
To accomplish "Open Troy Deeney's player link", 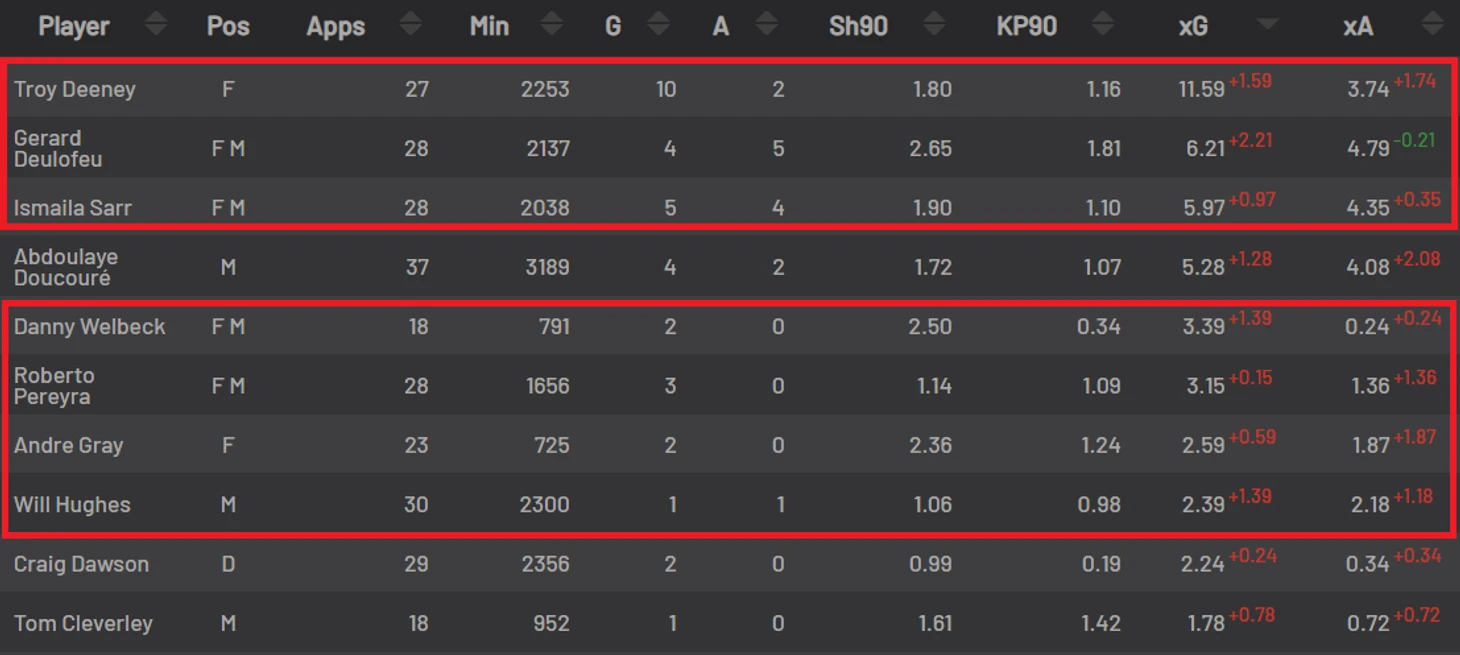I will 75,89.
